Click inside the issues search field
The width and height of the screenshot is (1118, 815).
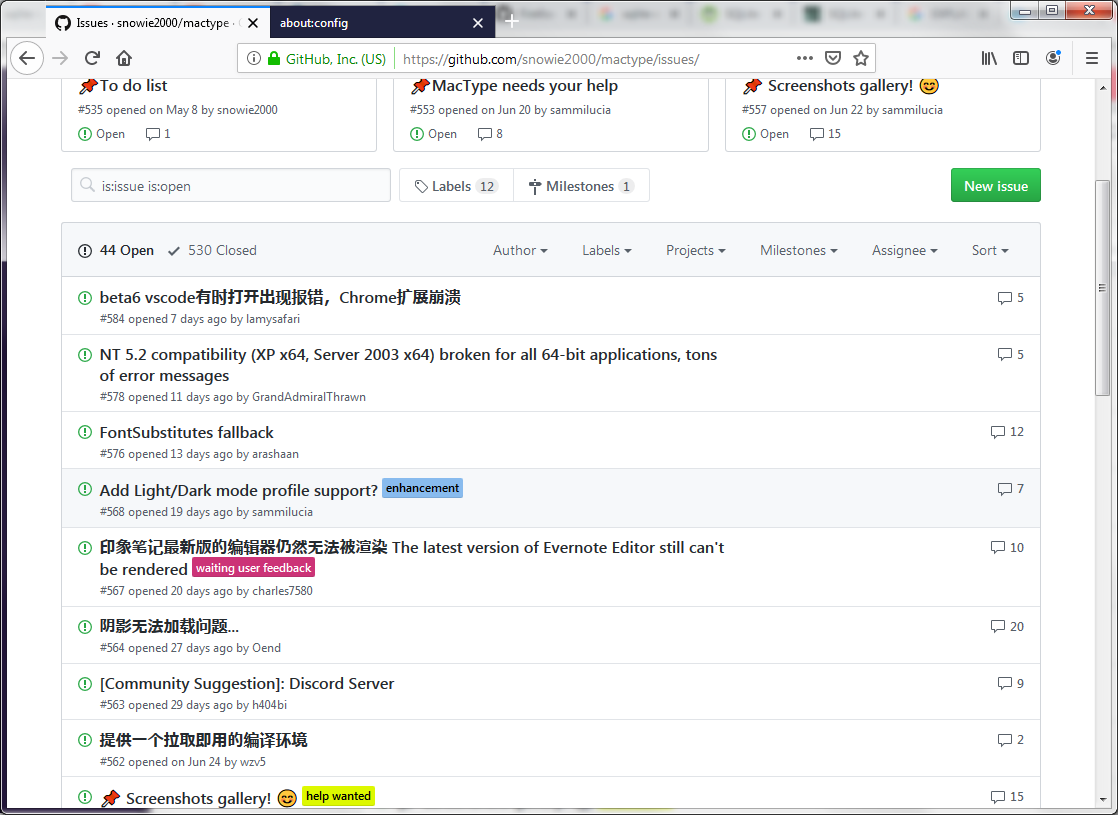coord(230,184)
